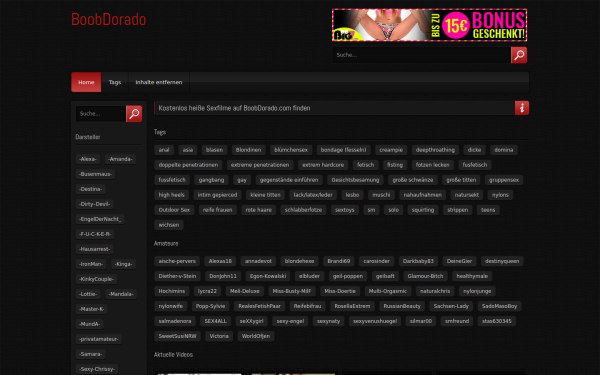Choose the -Destina- performer link
Viewport: 600px width, 375px height.
[x=91, y=189]
